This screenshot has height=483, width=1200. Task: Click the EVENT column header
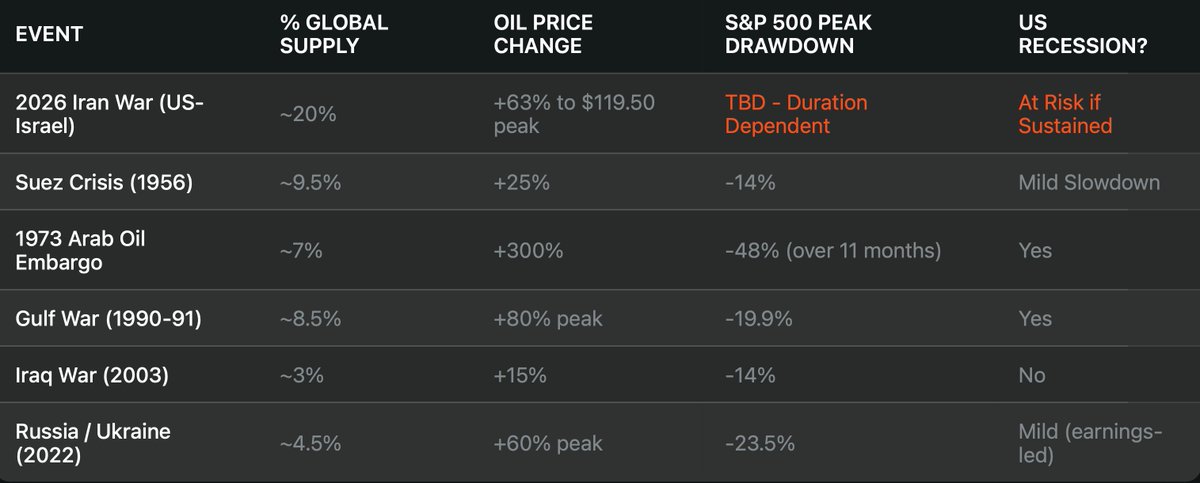click(48, 34)
